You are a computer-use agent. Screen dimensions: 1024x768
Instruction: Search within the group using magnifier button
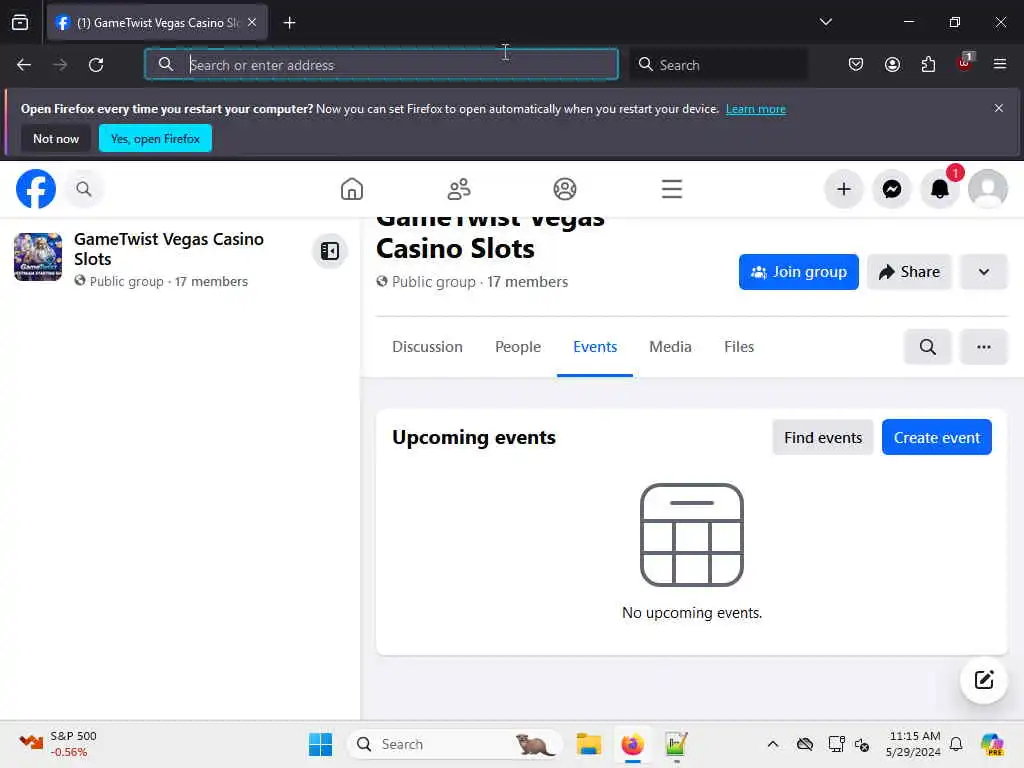pyautogui.click(x=927, y=347)
